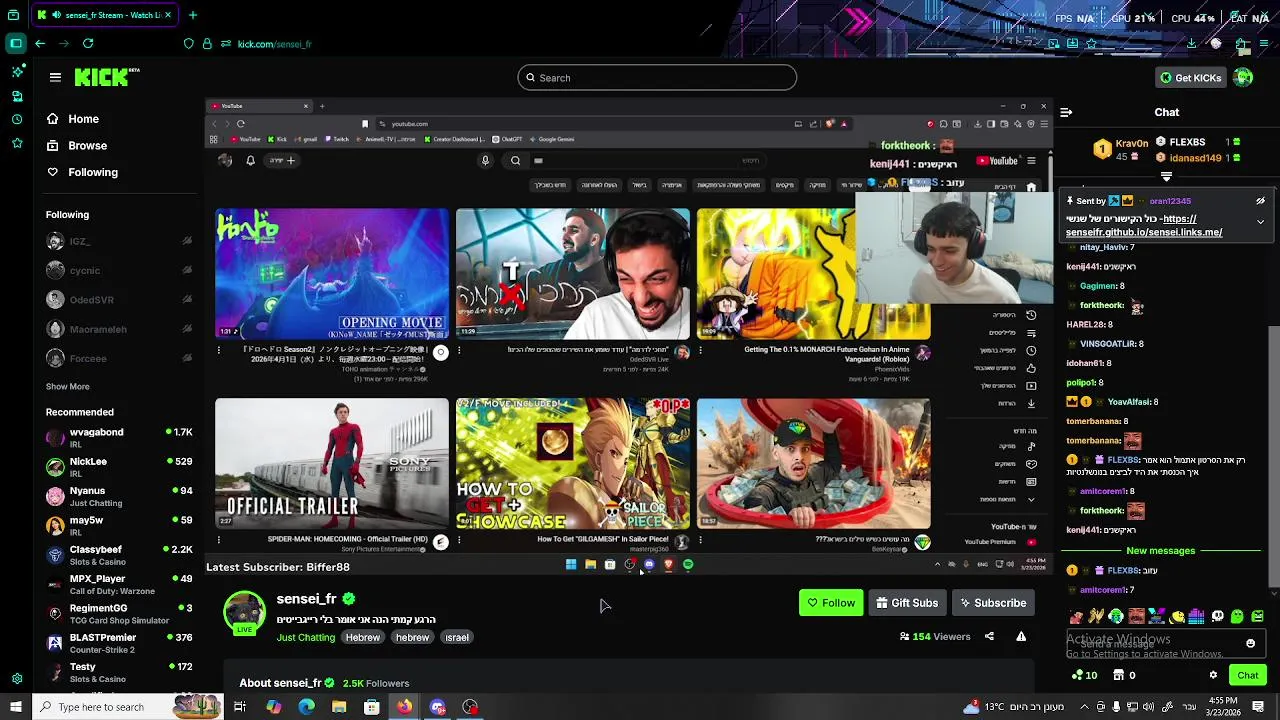Open site lock security info

tap(207, 44)
